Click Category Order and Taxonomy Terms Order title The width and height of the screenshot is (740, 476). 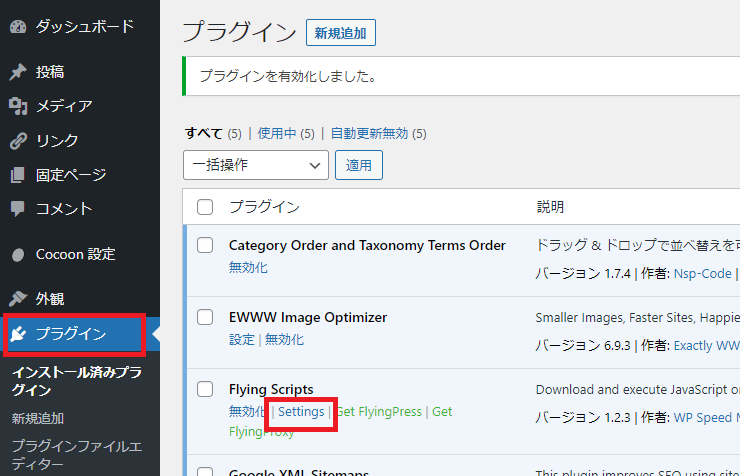[x=367, y=246]
